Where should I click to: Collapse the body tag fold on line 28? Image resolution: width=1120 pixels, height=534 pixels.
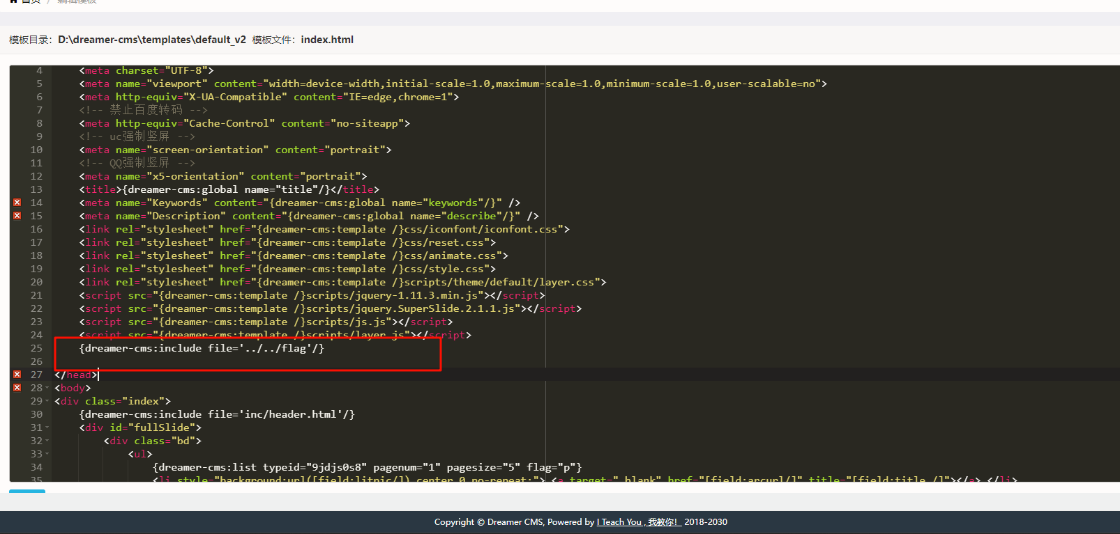pyautogui.click(x=48, y=388)
